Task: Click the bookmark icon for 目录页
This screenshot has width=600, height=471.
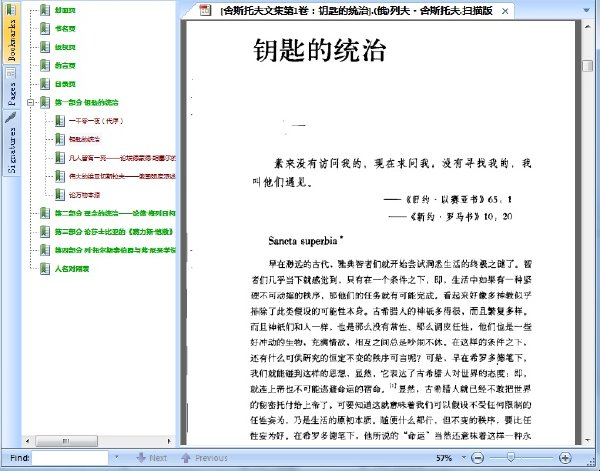Action: click(x=45, y=84)
